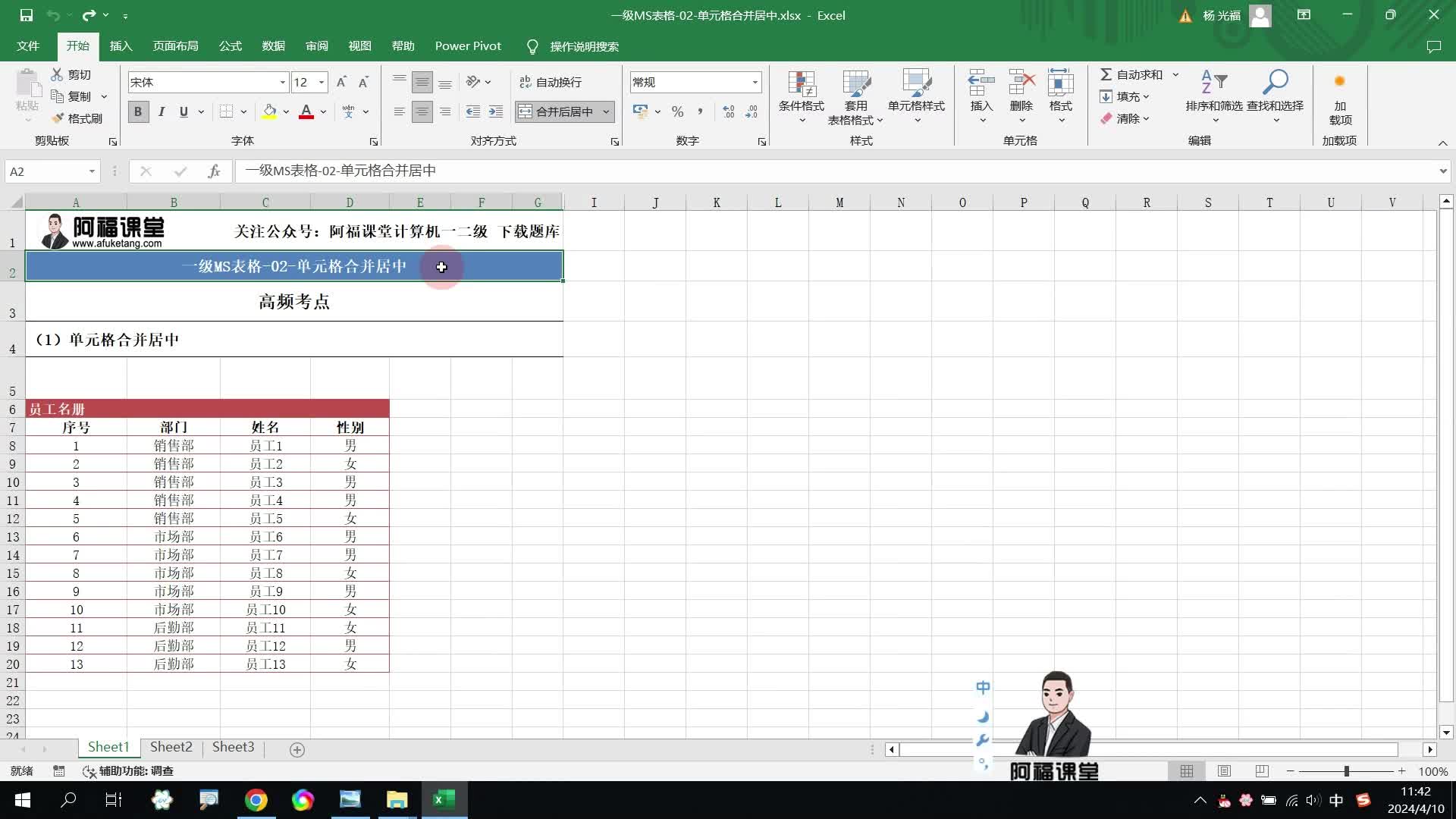
Task: Open Find & Select (查找和选择)
Action: tap(1276, 97)
